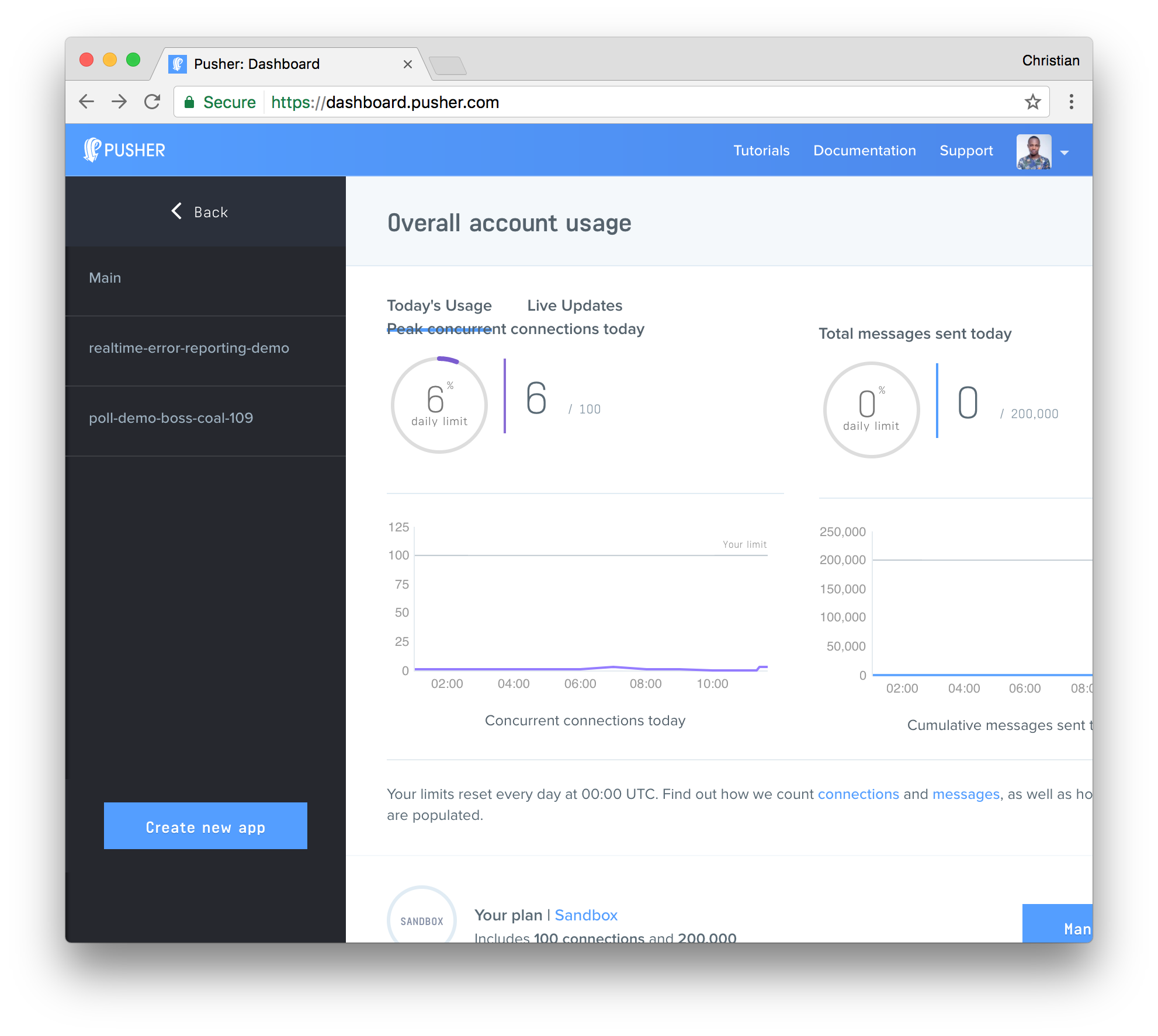Follow the connections hyperlink

(858, 794)
